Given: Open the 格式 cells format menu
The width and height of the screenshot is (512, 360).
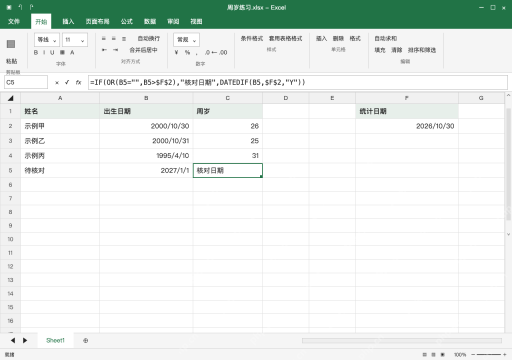Looking at the screenshot, I should [355, 39].
